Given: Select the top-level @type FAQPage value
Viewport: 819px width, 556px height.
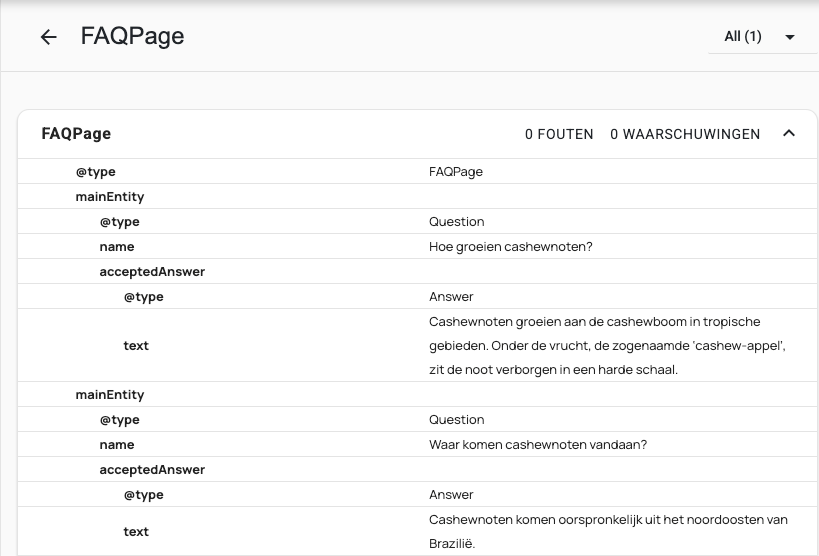Looking at the screenshot, I should (x=456, y=172).
